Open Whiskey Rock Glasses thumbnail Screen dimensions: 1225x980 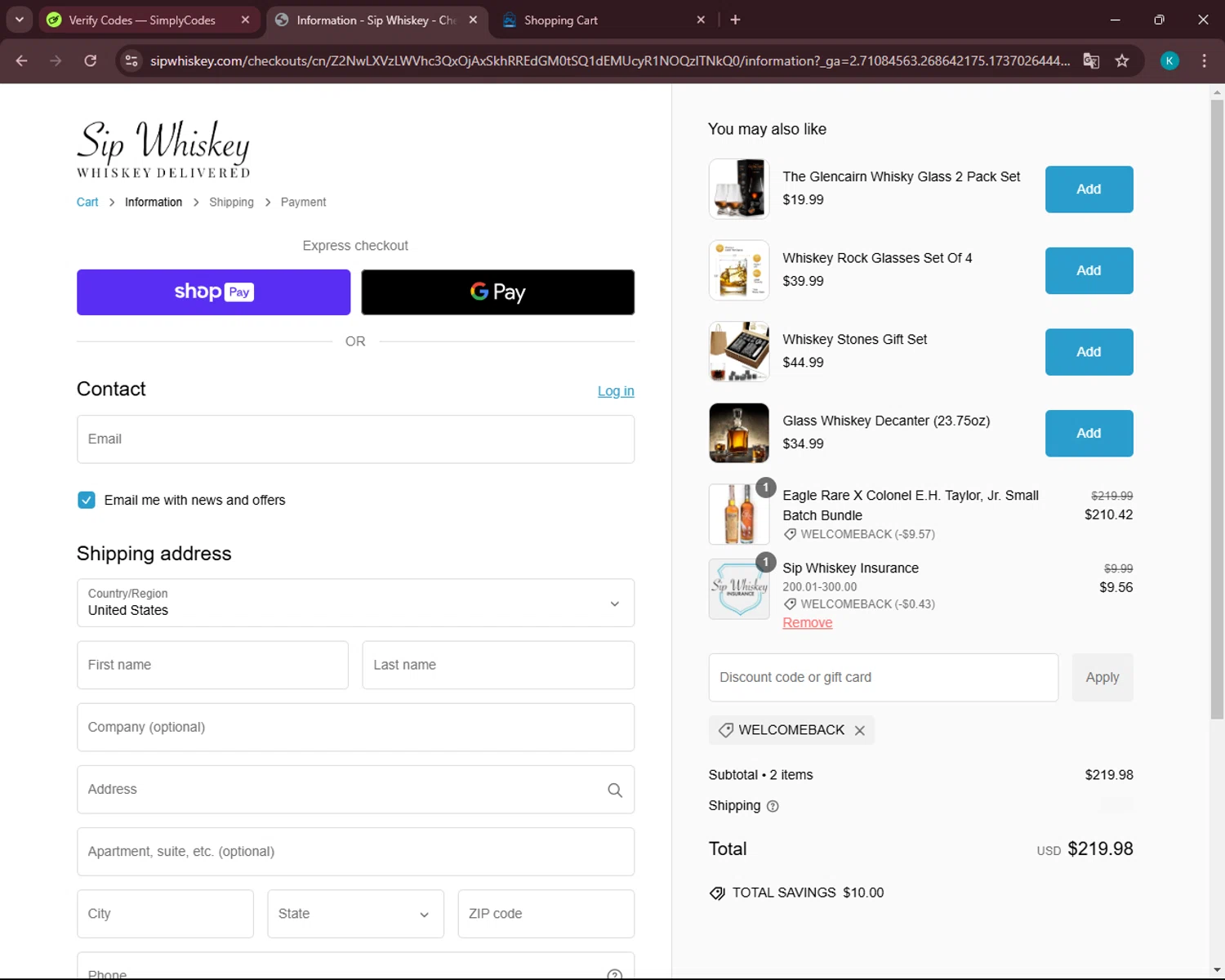click(739, 270)
